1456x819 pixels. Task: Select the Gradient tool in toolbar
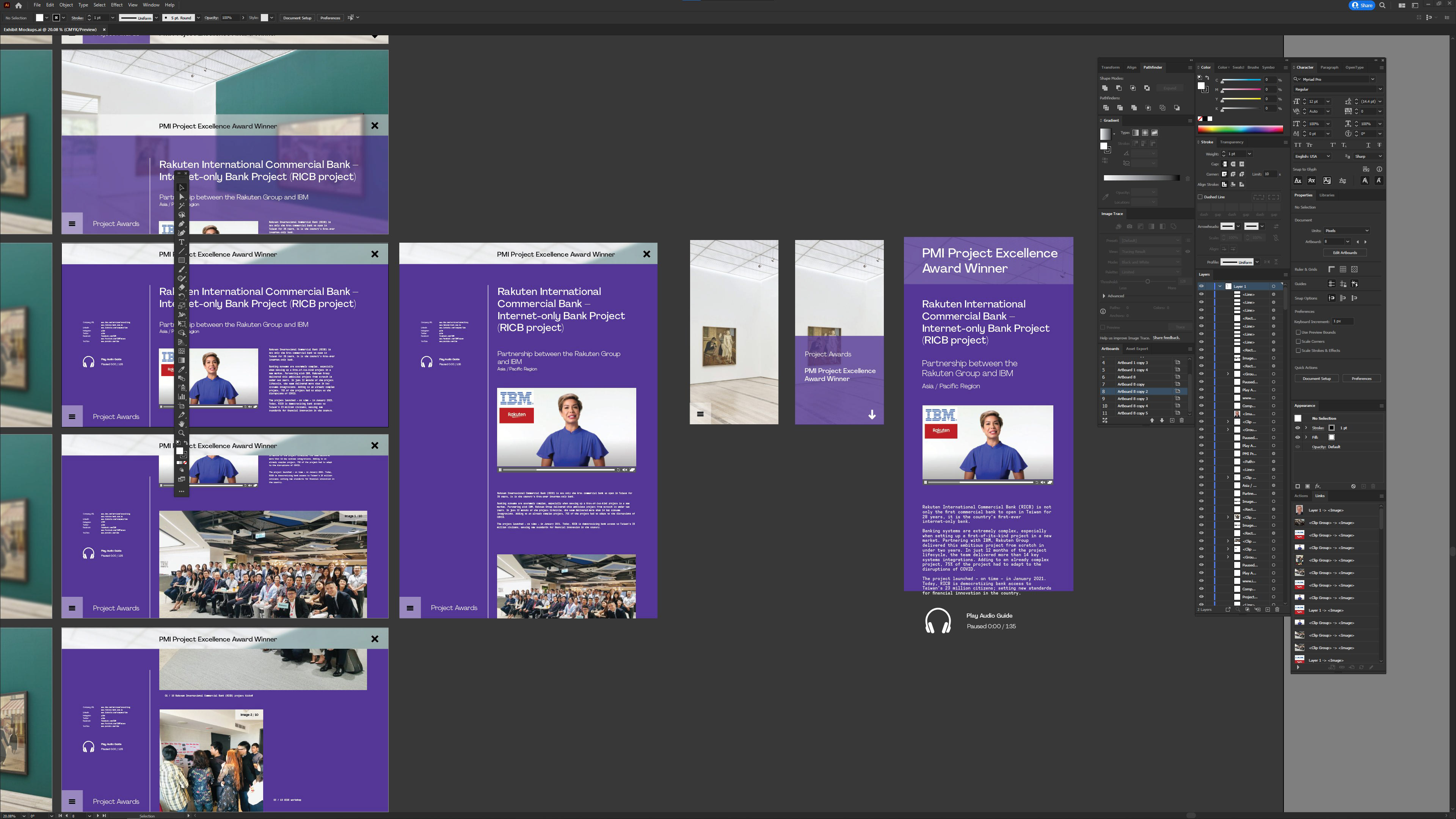pyautogui.click(x=182, y=360)
